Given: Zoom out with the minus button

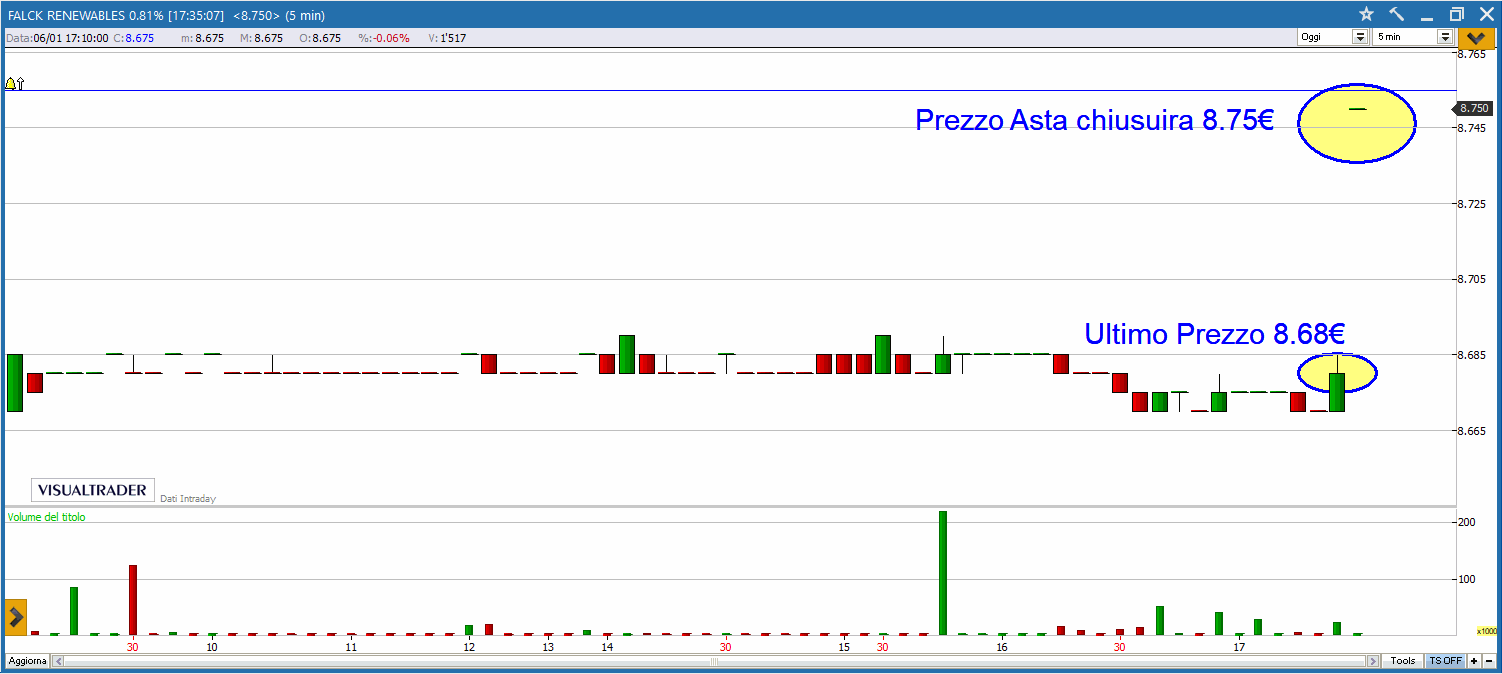Looking at the screenshot, I should point(1489,661).
